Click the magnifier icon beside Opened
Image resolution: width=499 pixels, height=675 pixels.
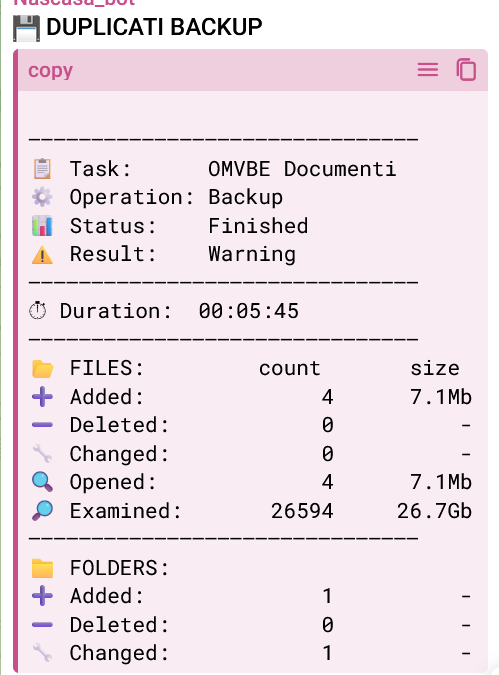[x=42, y=482]
